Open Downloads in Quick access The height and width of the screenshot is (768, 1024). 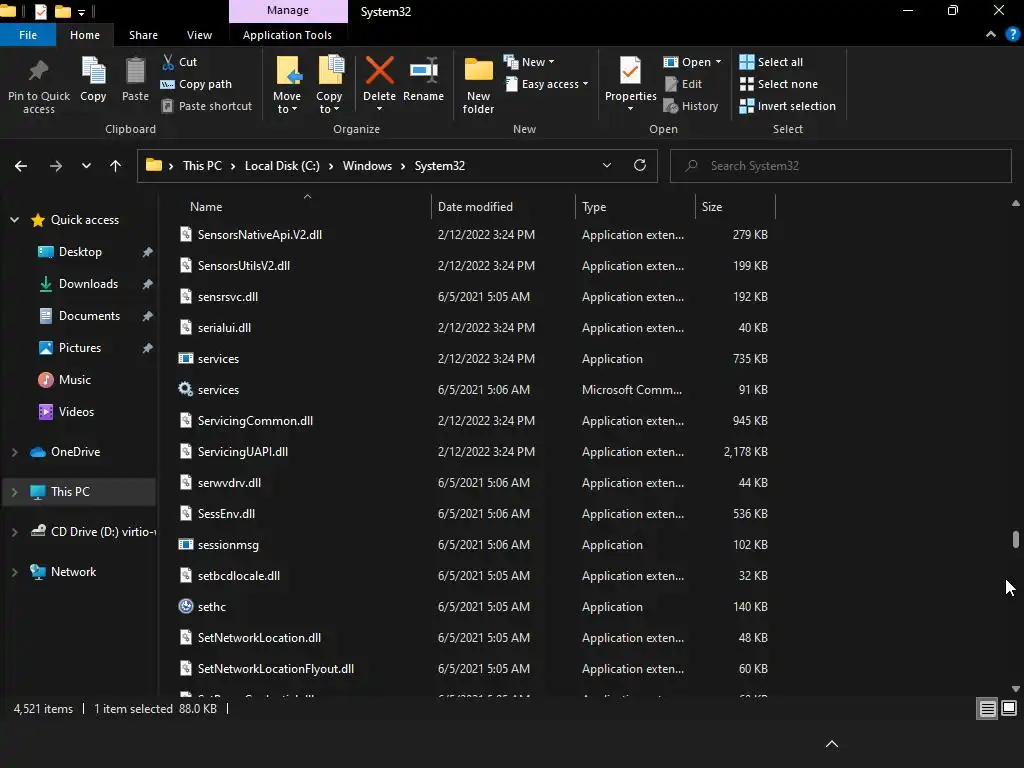pos(88,284)
